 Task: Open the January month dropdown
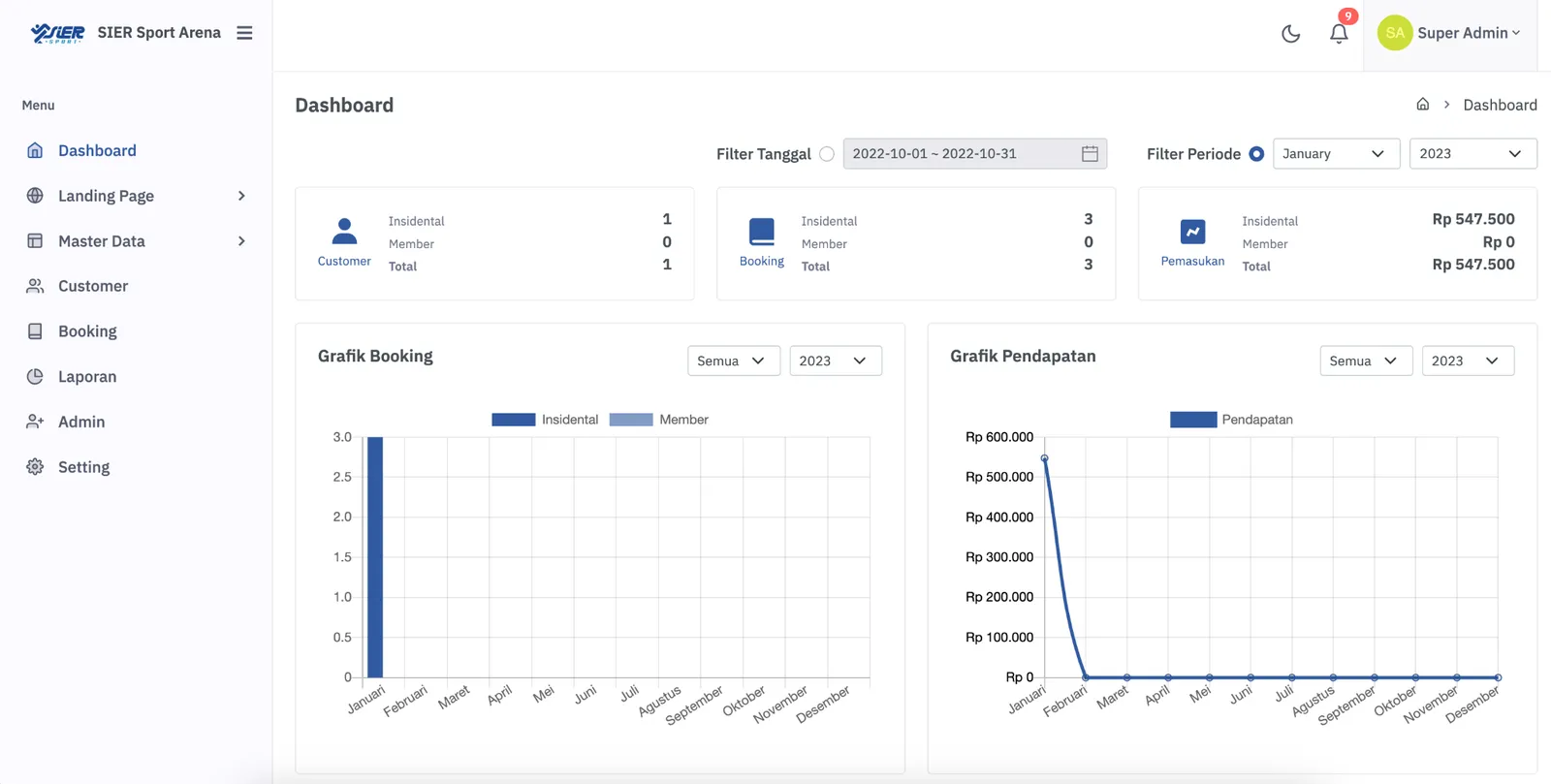(1336, 154)
